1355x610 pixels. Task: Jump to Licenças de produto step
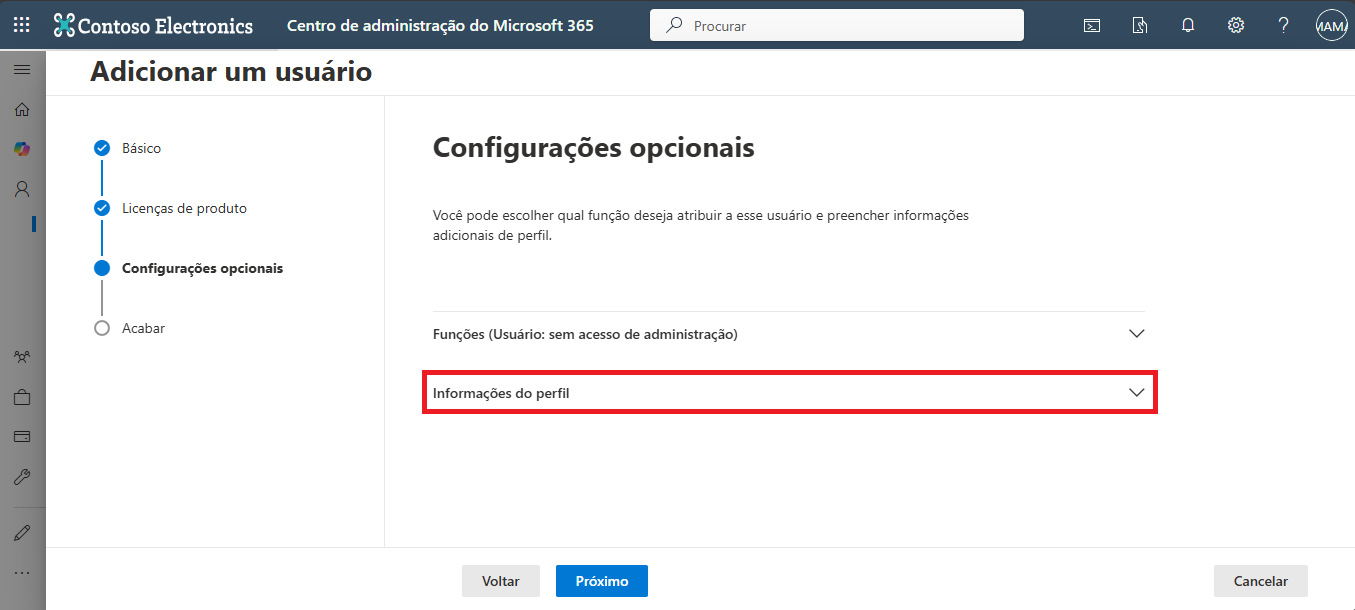click(184, 208)
